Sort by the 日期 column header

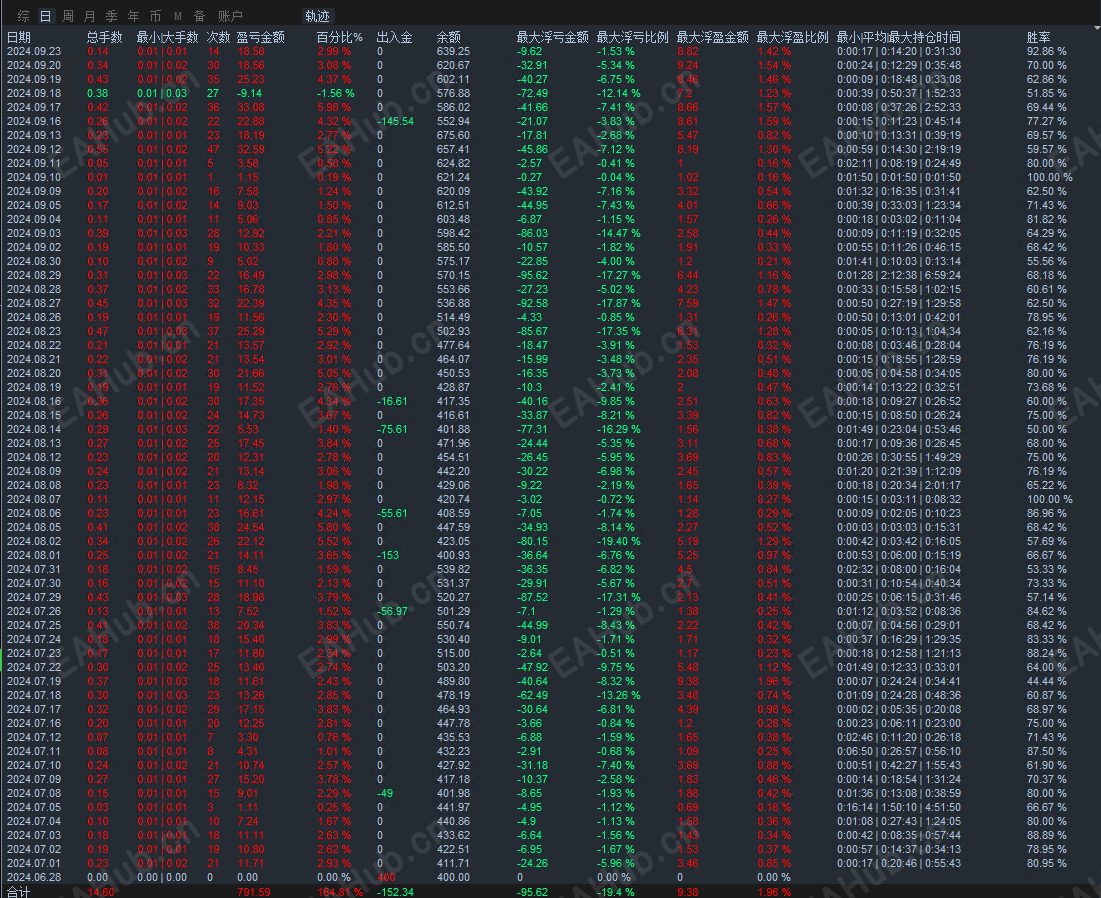pyautogui.click(x=19, y=37)
